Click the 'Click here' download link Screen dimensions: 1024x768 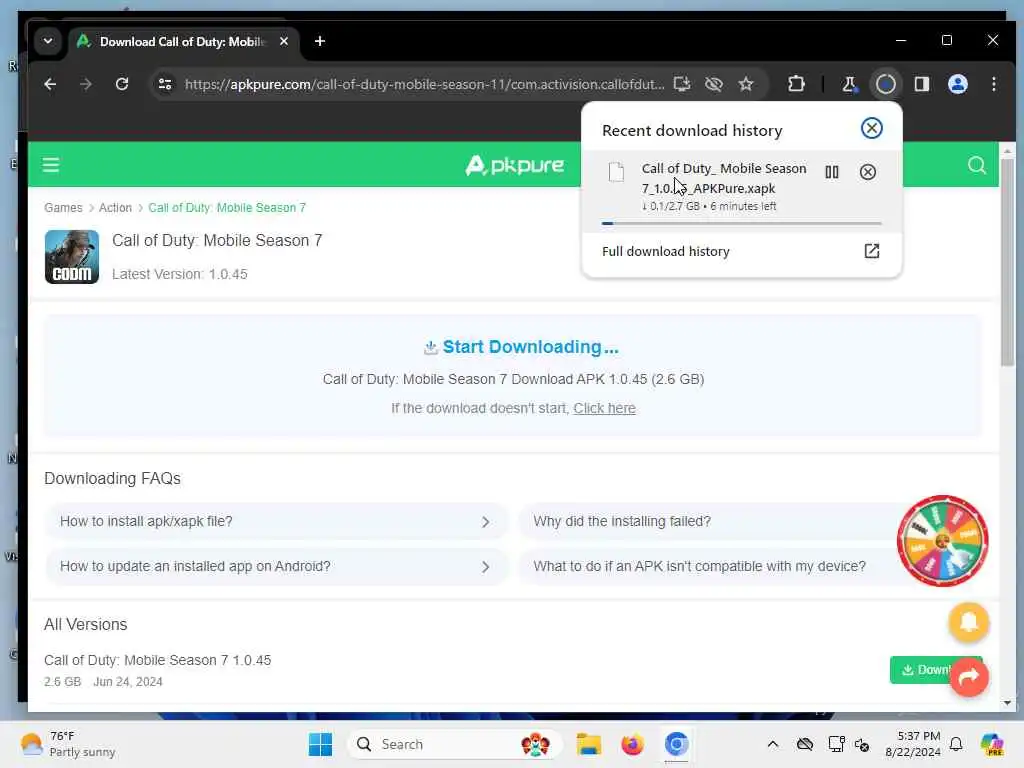tap(604, 408)
